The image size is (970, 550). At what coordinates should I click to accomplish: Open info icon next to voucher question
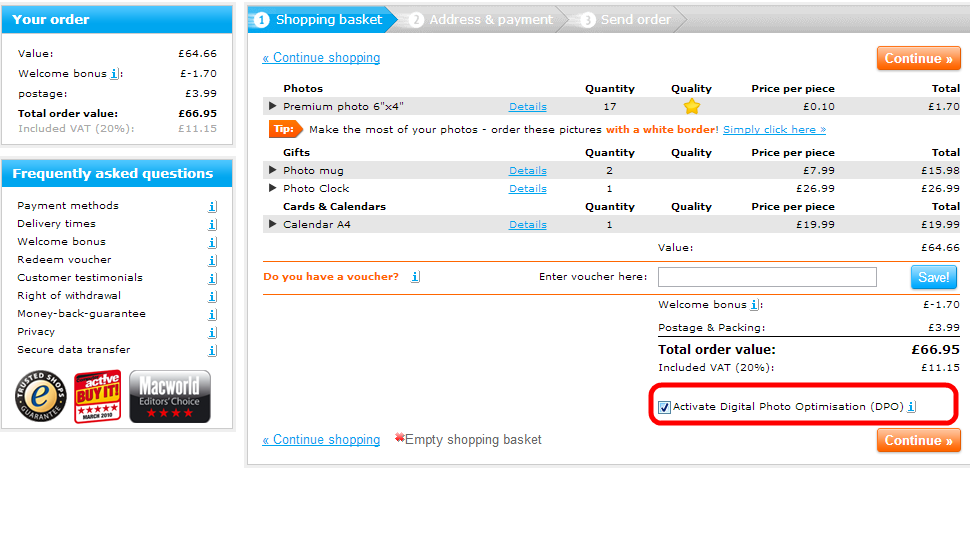(415, 277)
